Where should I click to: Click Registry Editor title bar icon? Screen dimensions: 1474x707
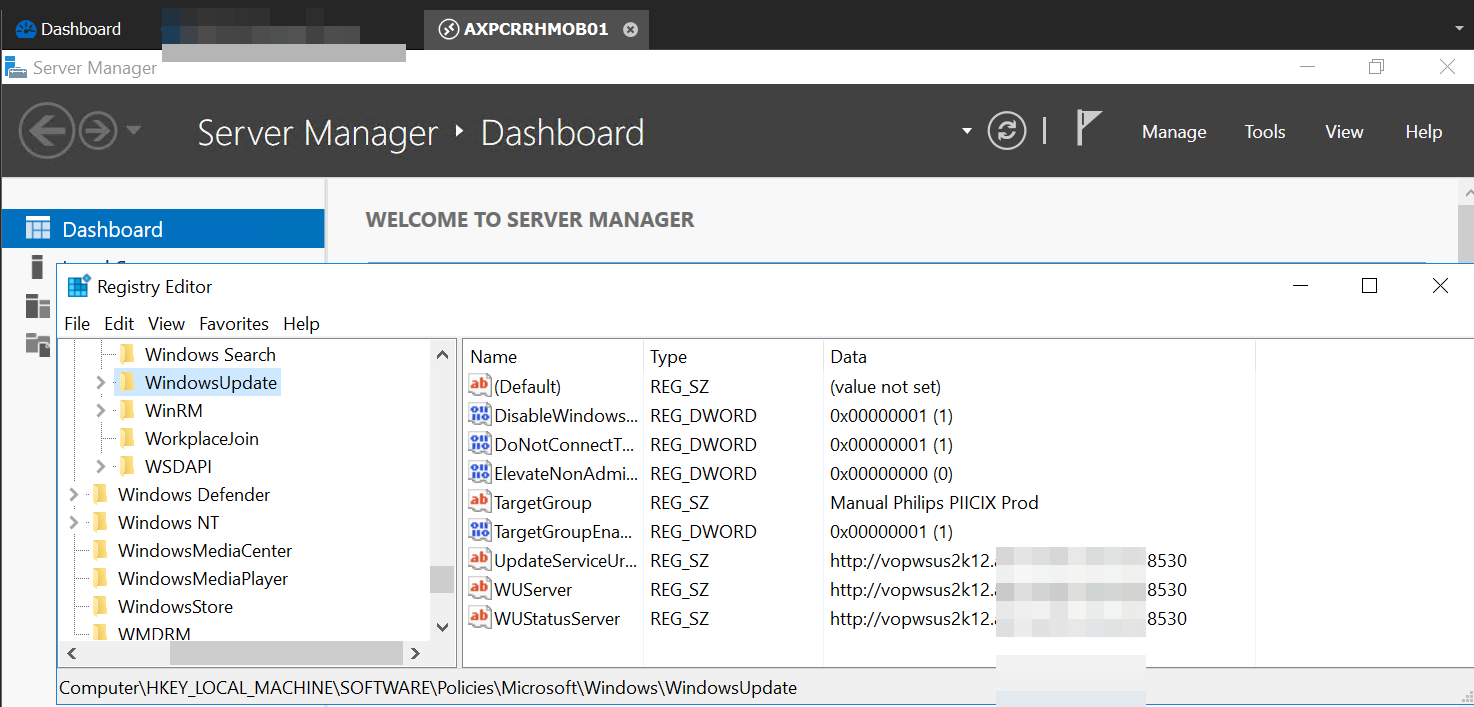[x=78, y=286]
